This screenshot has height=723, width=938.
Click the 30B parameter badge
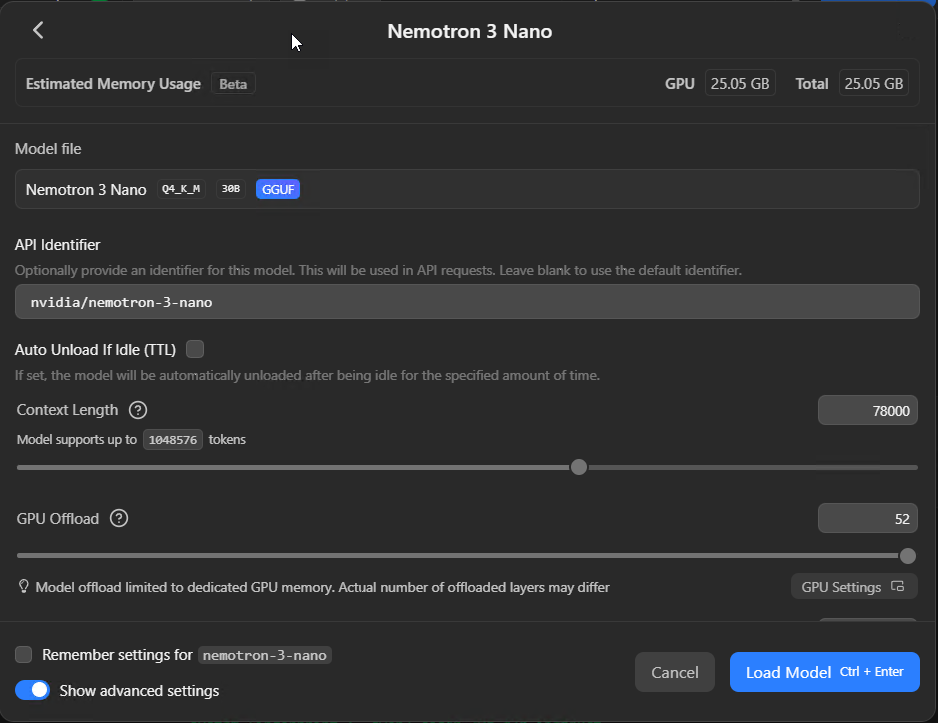230,188
